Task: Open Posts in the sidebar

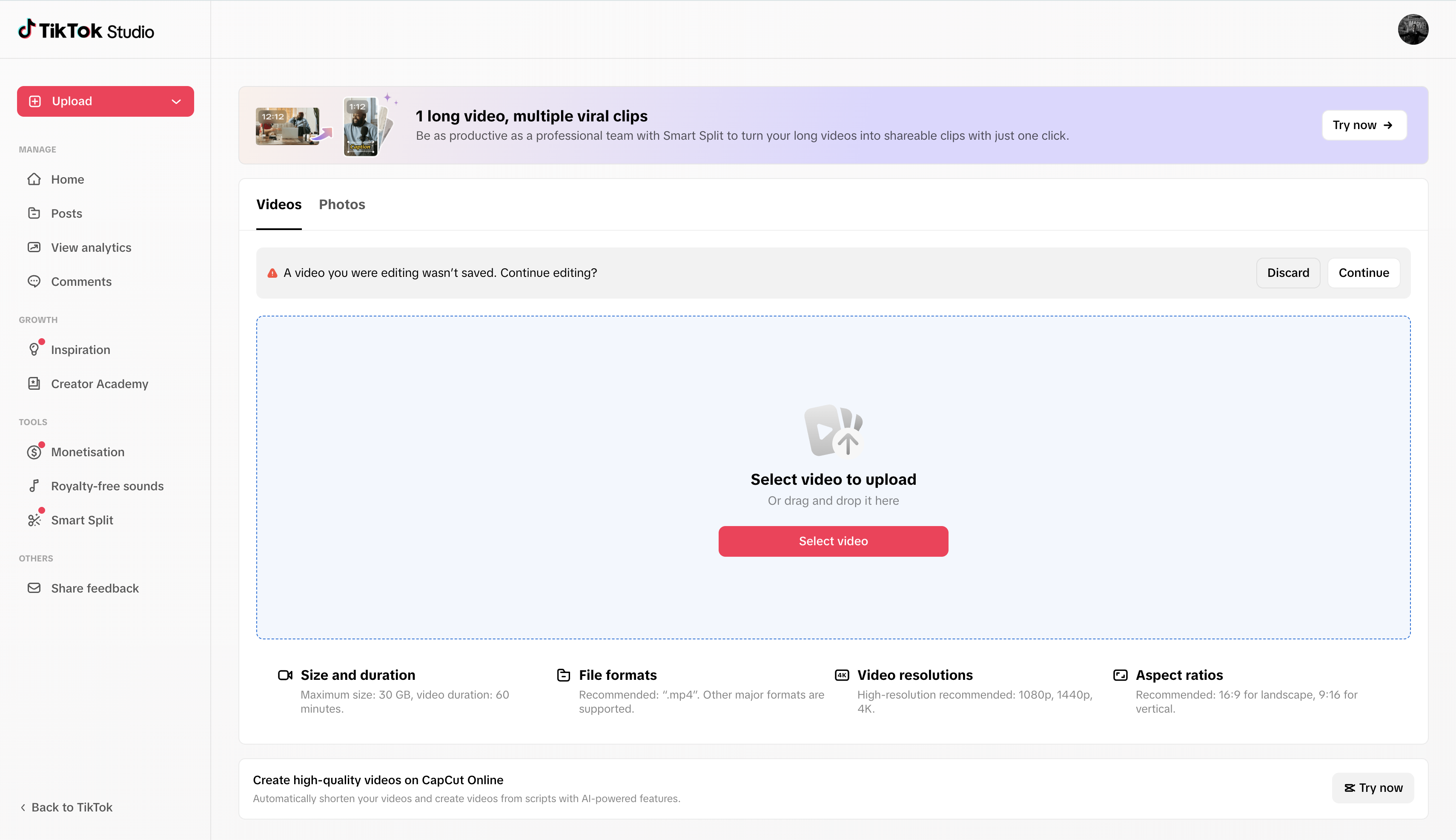Action: point(105,213)
